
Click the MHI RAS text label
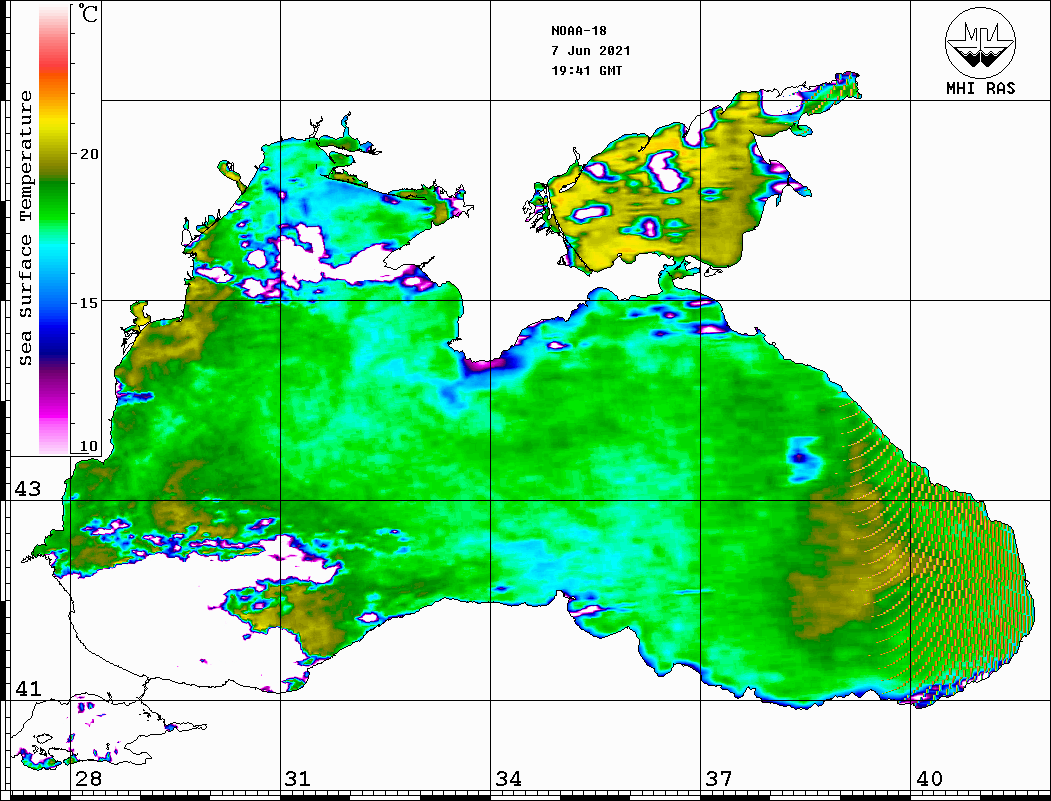point(980,88)
